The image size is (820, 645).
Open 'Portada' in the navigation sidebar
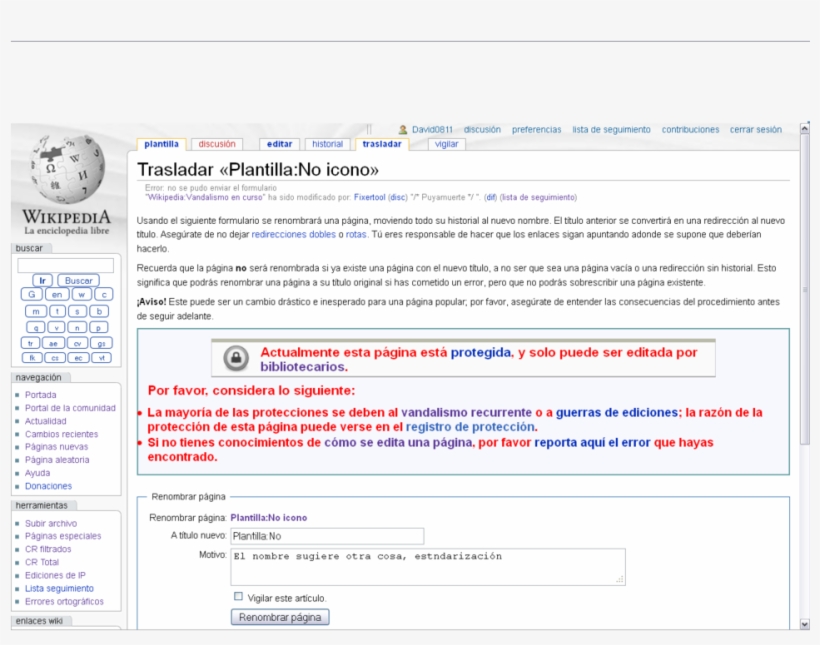point(40,395)
